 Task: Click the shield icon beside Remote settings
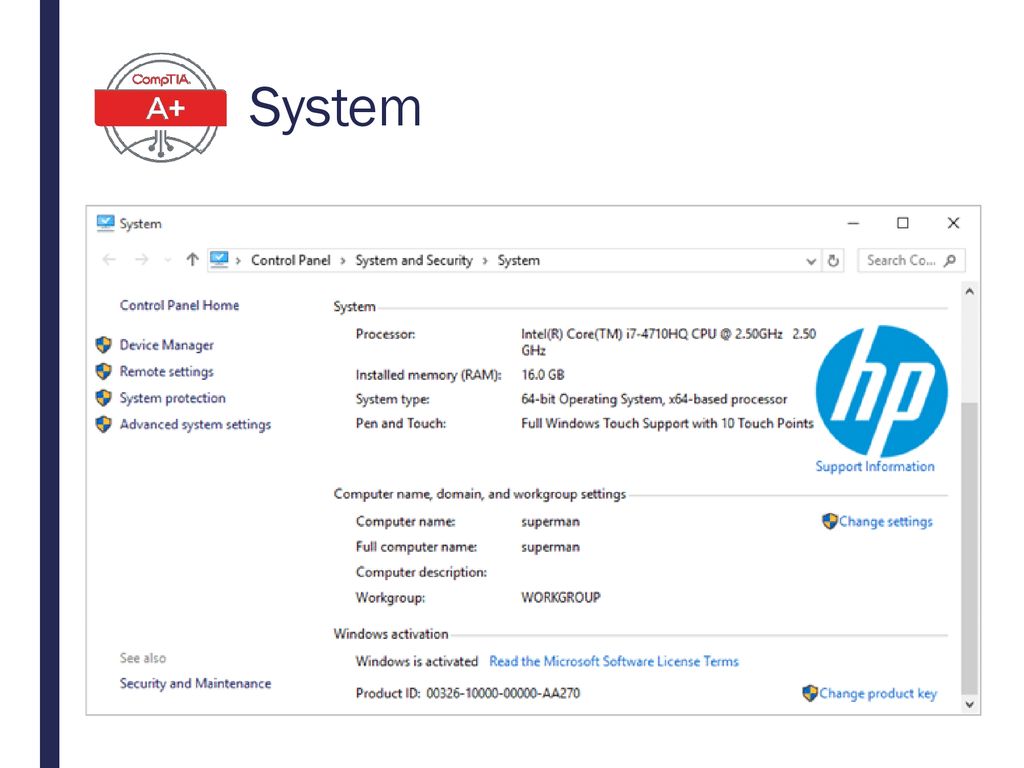click(103, 372)
